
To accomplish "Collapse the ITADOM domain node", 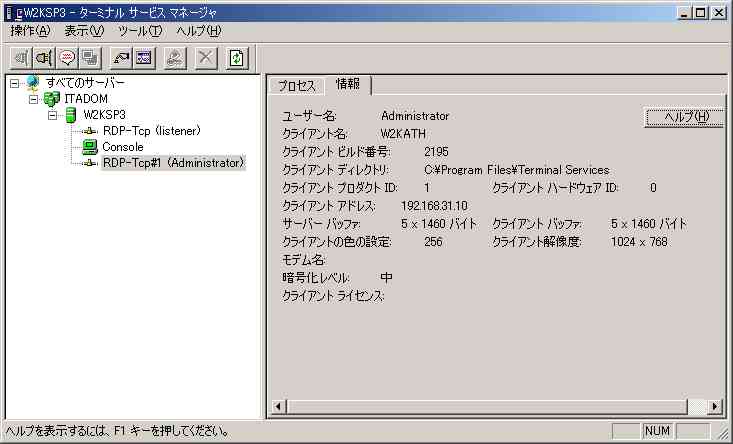I will (x=34, y=100).
